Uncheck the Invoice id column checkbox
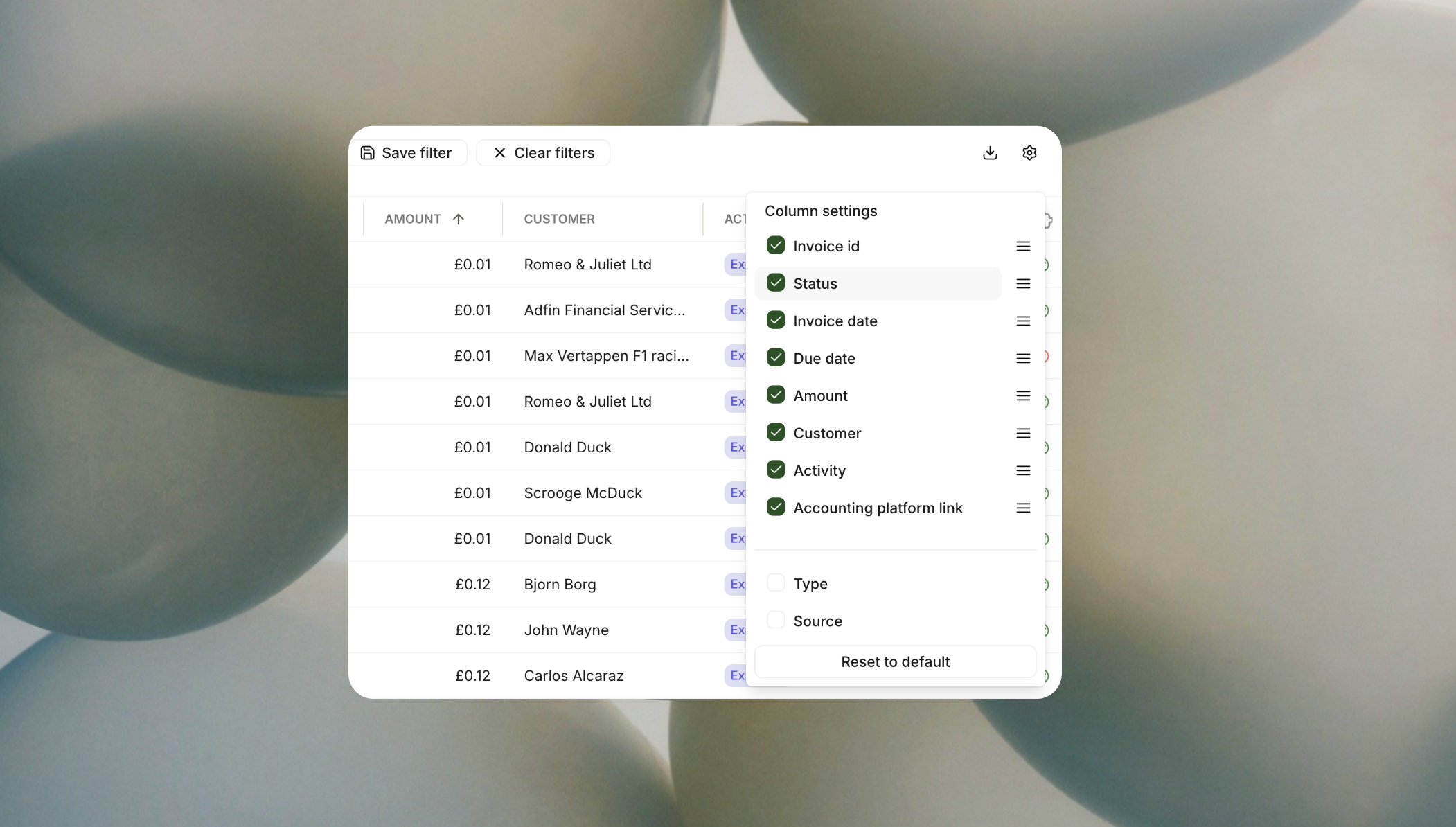 click(776, 246)
